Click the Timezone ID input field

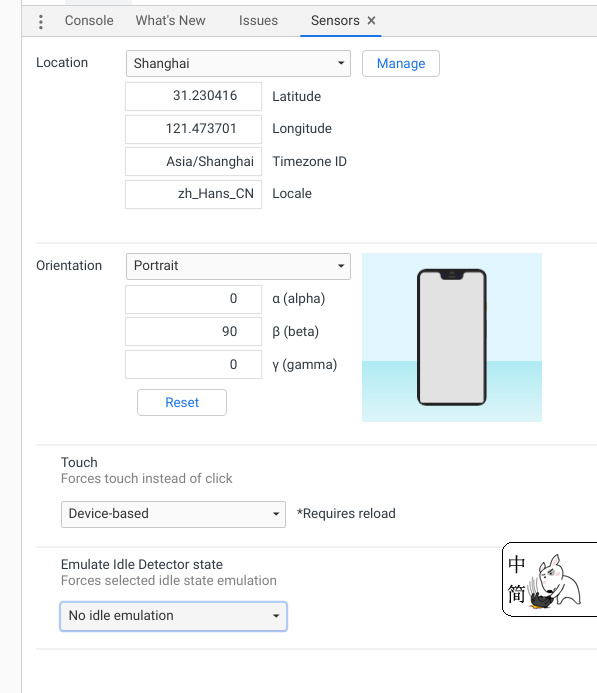click(x=193, y=162)
